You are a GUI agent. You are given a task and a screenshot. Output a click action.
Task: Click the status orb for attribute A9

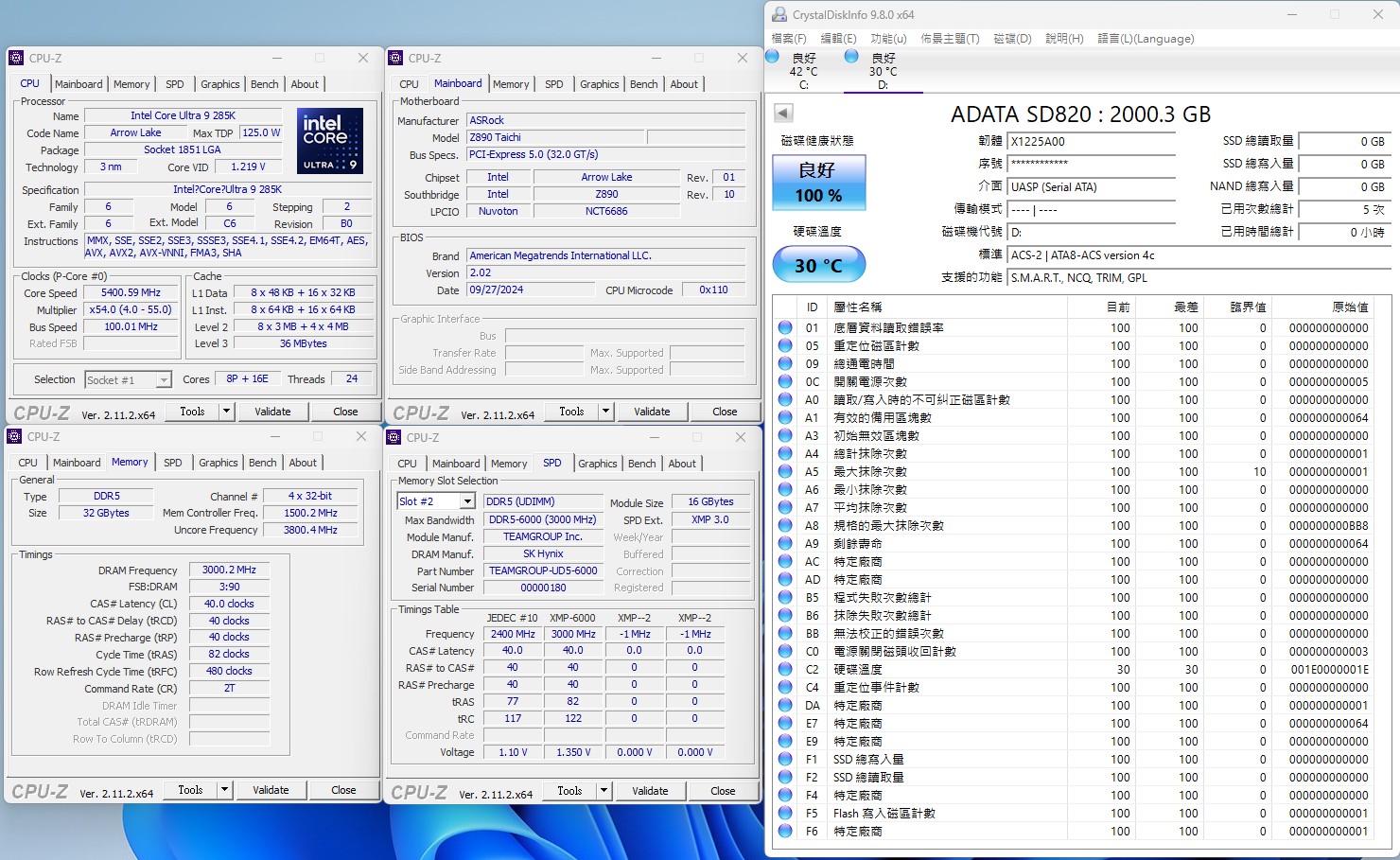tap(785, 543)
